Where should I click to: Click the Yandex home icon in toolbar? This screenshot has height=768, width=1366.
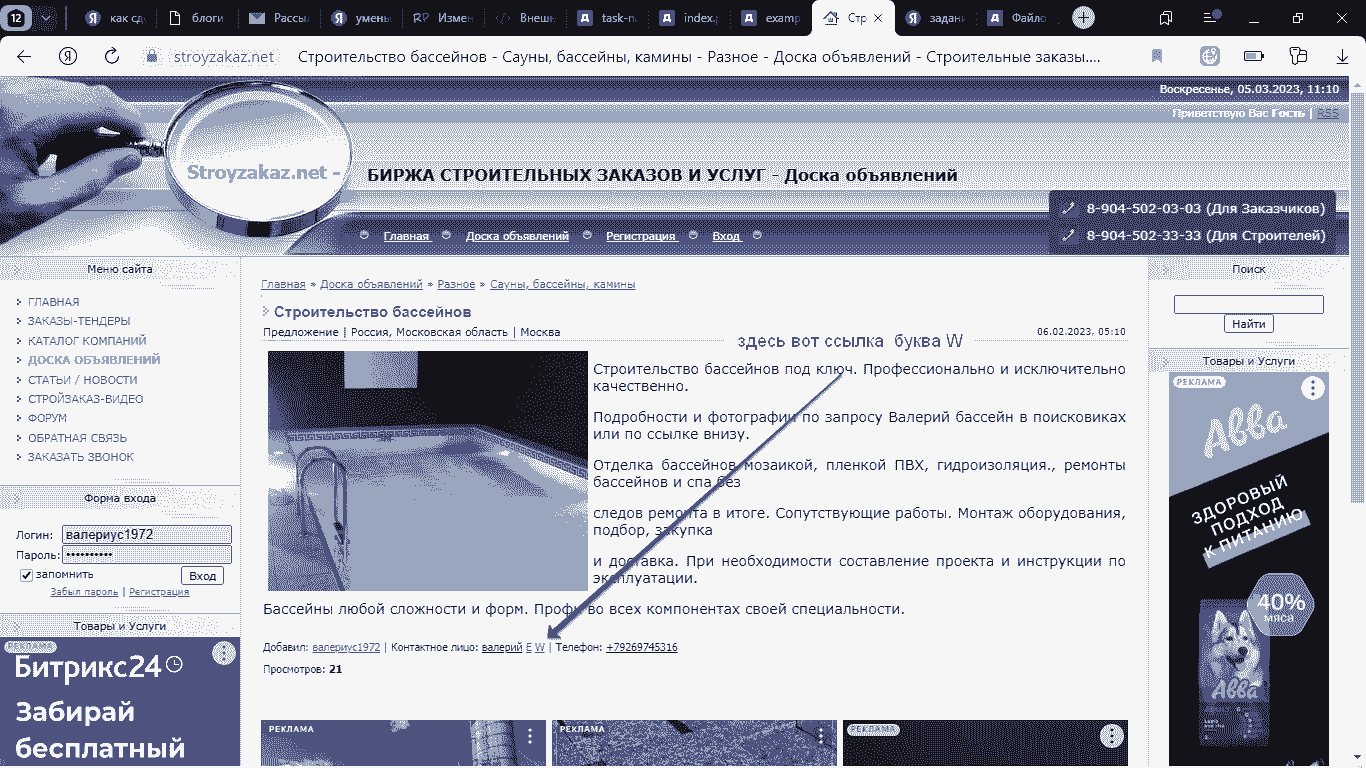tap(68, 57)
